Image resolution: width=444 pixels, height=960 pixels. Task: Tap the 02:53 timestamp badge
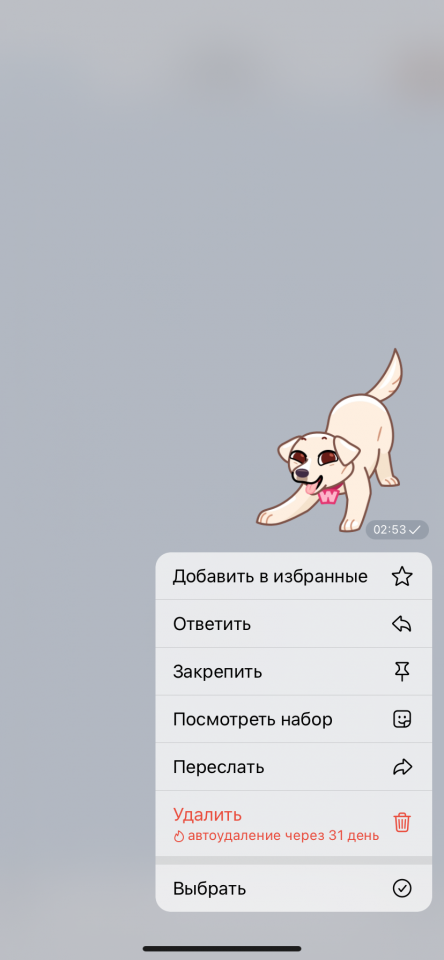coord(397,530)
